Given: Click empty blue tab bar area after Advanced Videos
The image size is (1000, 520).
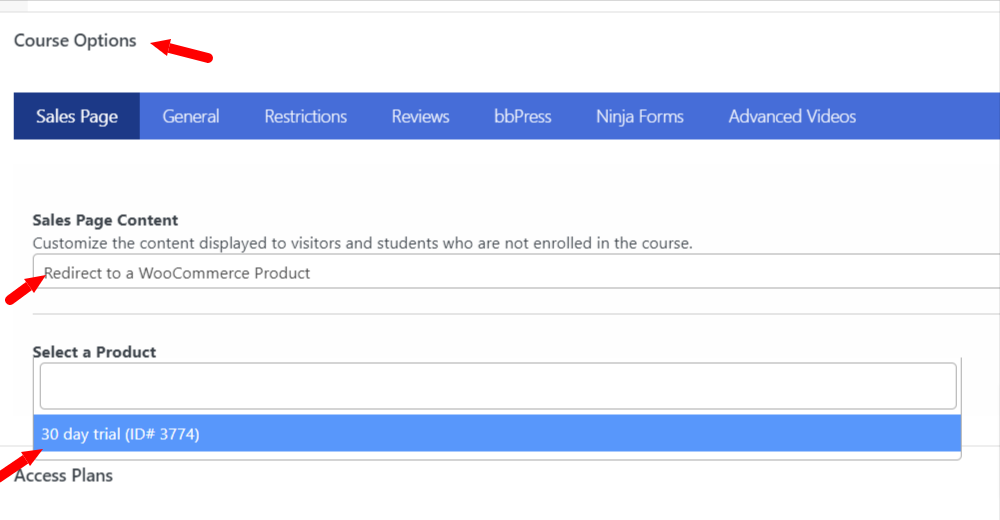Looking at the screenshot, I should click(939, 116).
